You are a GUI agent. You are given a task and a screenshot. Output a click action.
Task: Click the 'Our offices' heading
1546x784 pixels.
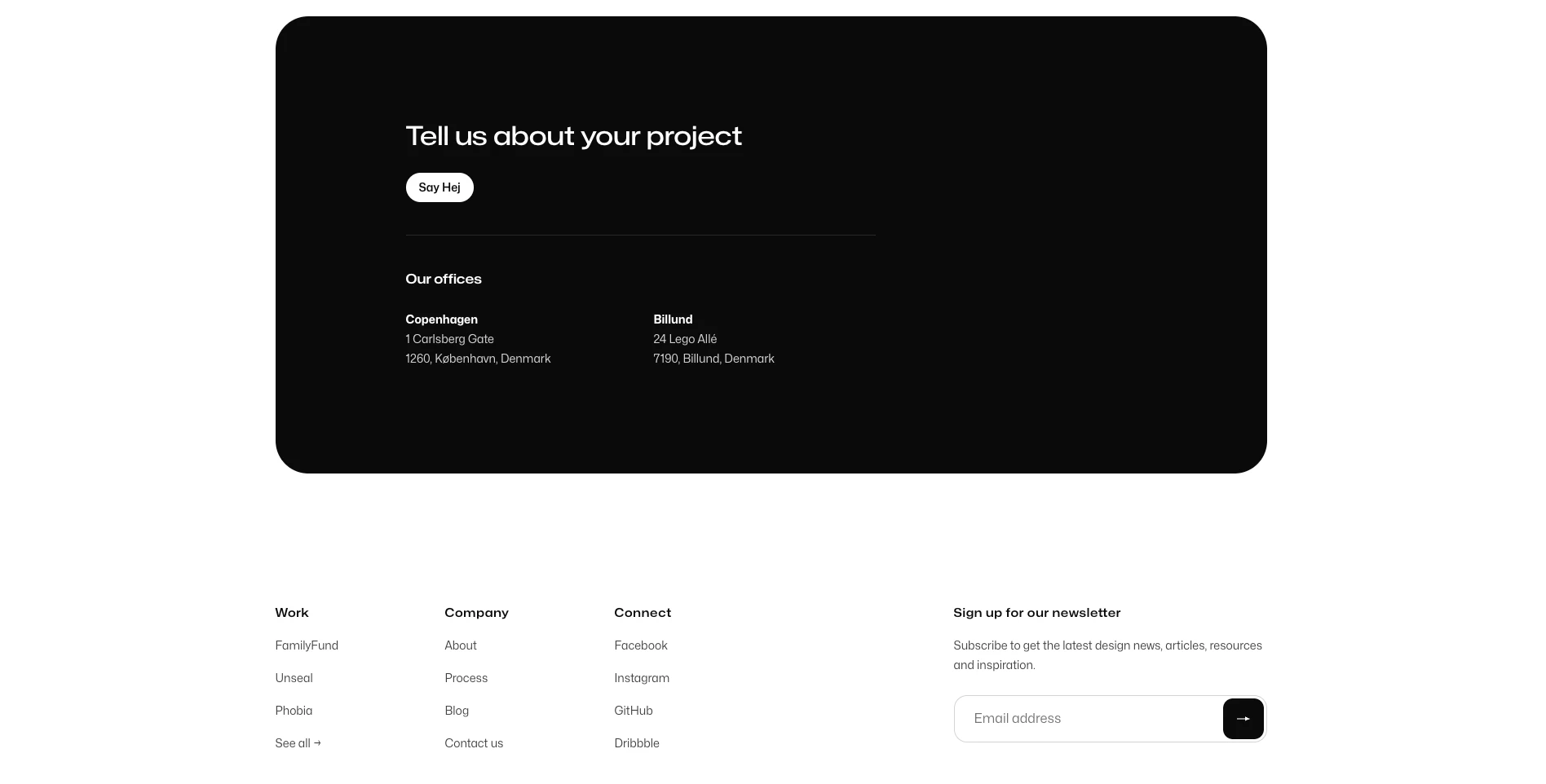click(x=444, y=279)
